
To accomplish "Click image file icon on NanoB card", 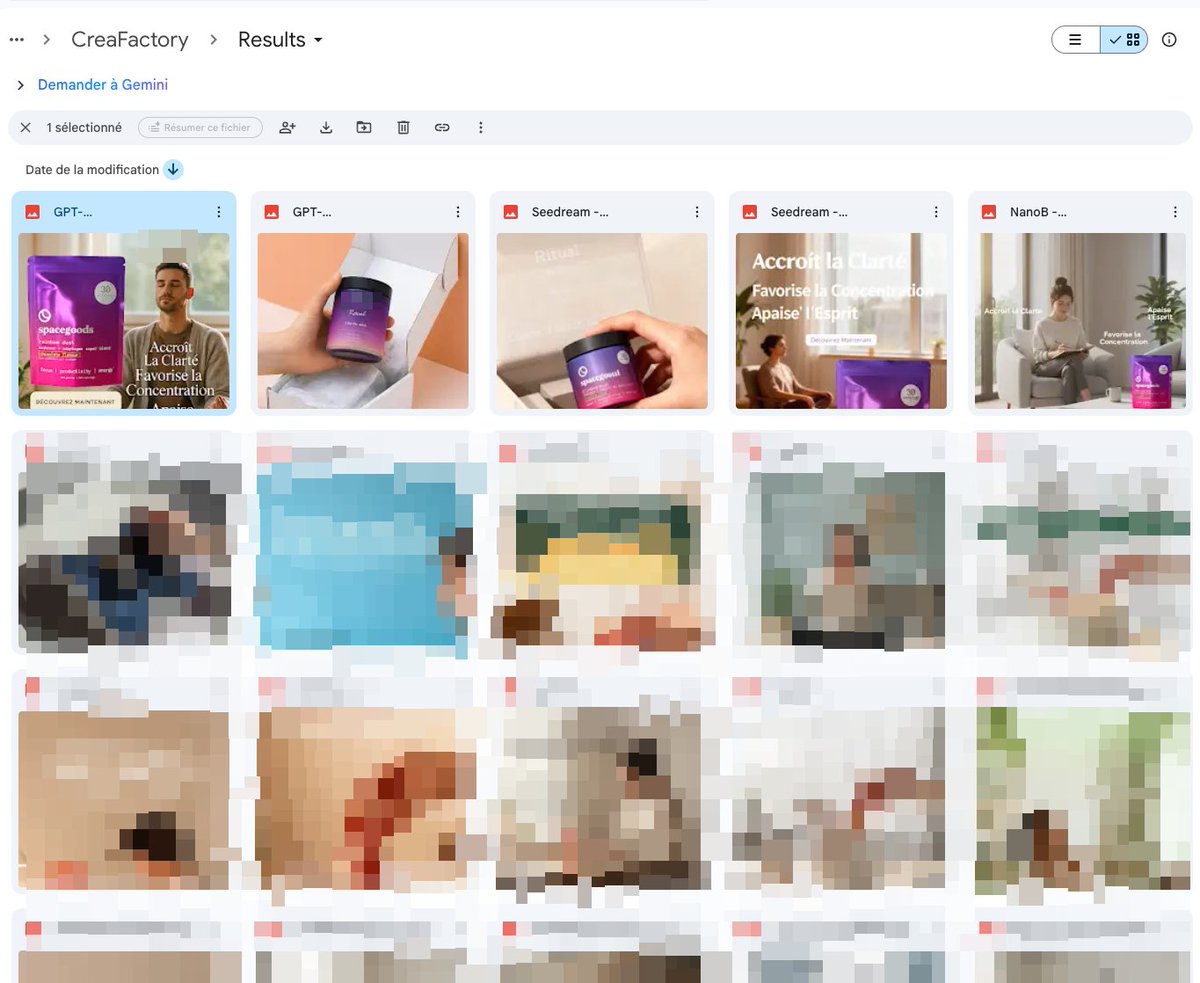I will tap(989, 212).
